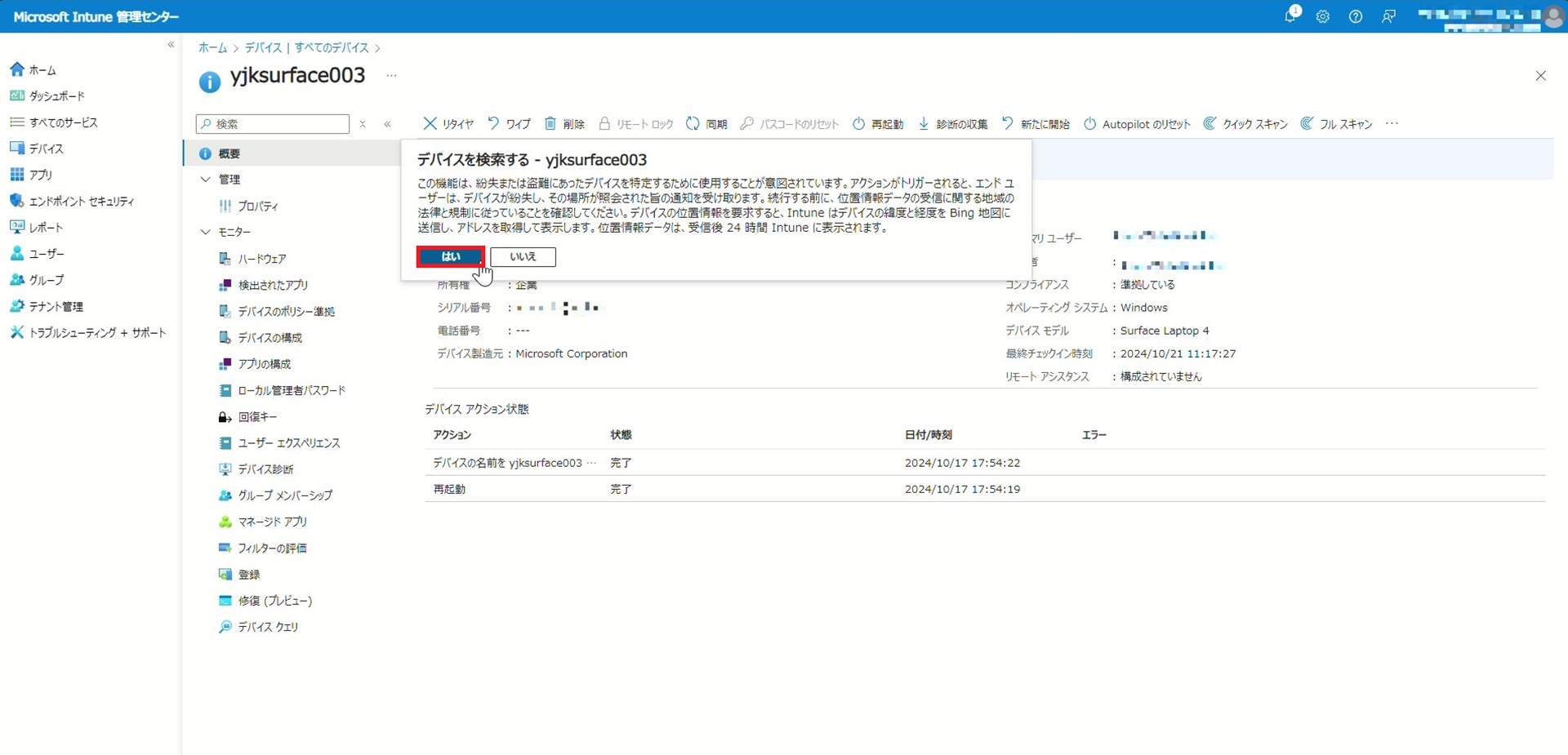Confirm with the はい button

(451, 256)
